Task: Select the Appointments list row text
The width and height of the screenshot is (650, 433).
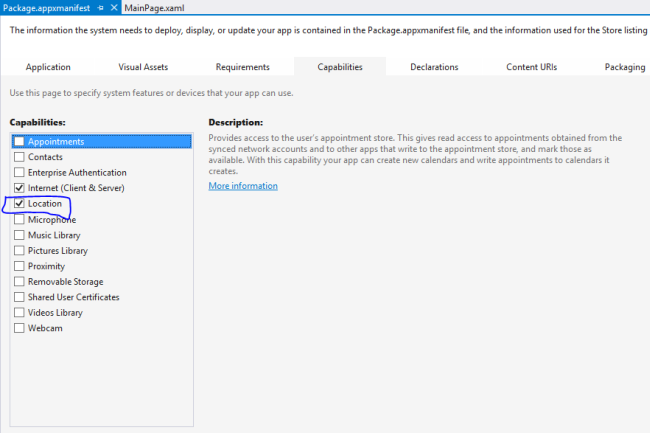Action: pyautogui.click(x=56, y=142)
